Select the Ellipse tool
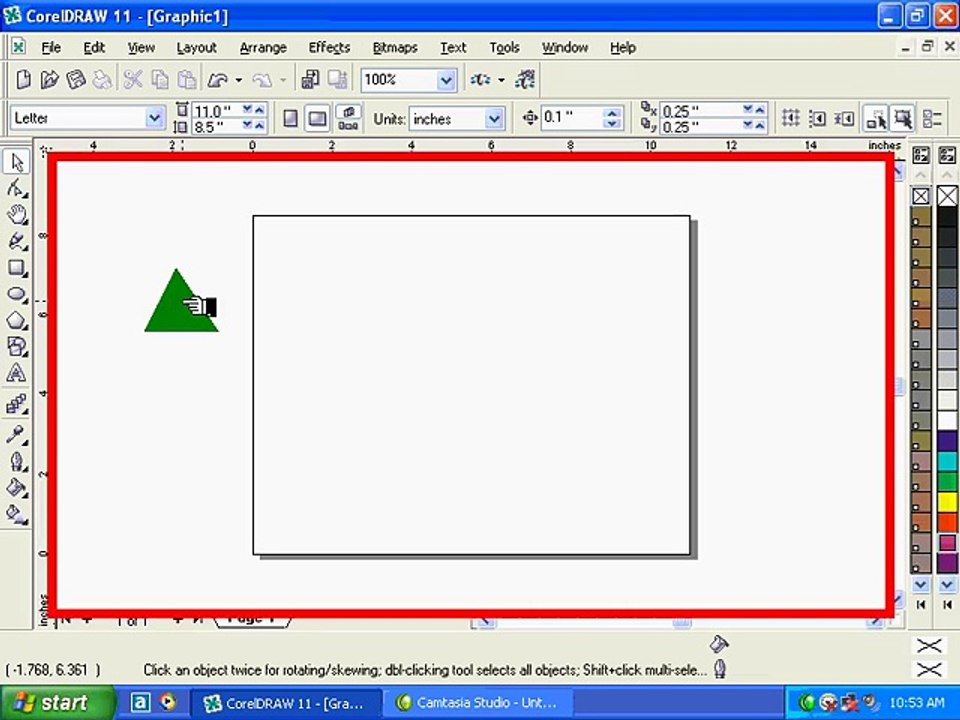960x720 pixels. coord(17,294)
